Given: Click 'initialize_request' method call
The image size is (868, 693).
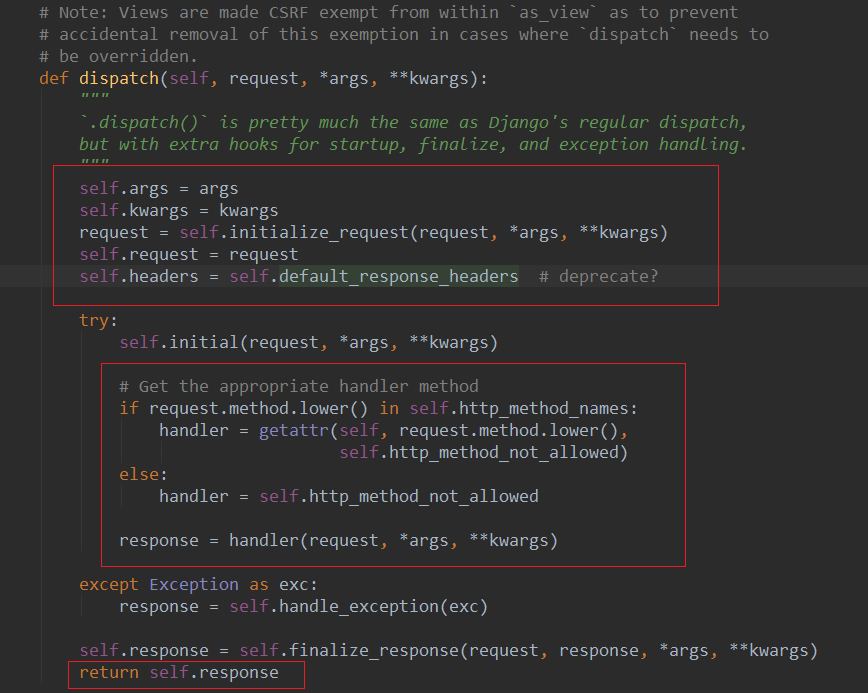Looking at the screenshot, I should tap(318, 232).
